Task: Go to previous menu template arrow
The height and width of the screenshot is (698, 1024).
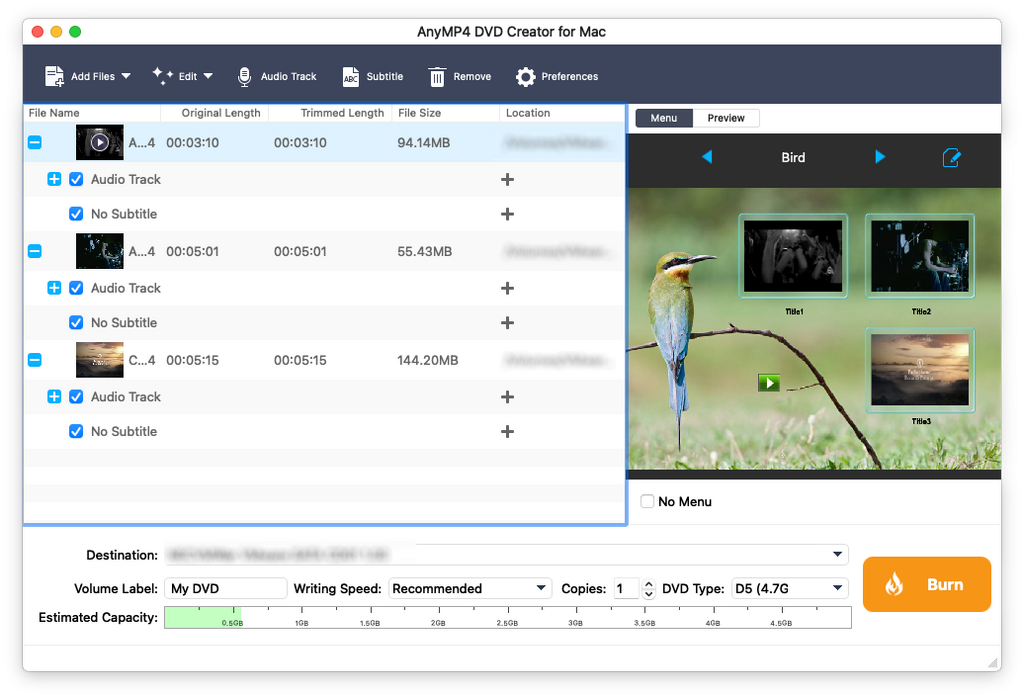Action: 707,157
